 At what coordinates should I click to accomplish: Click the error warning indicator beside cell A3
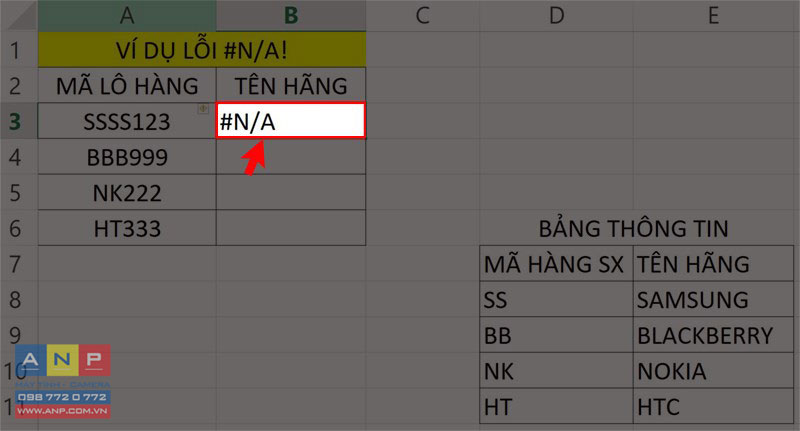coord(203,109)
